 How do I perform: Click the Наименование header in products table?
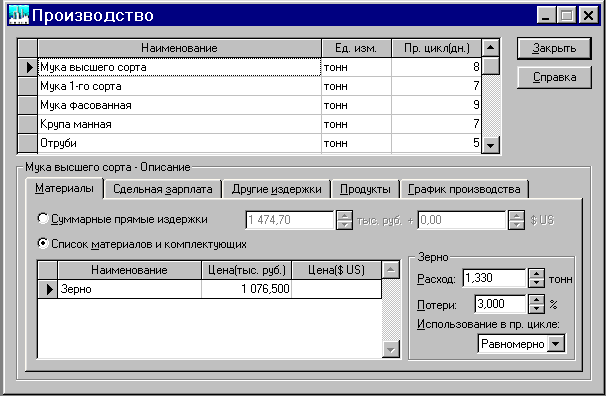[x=179, y=48]
